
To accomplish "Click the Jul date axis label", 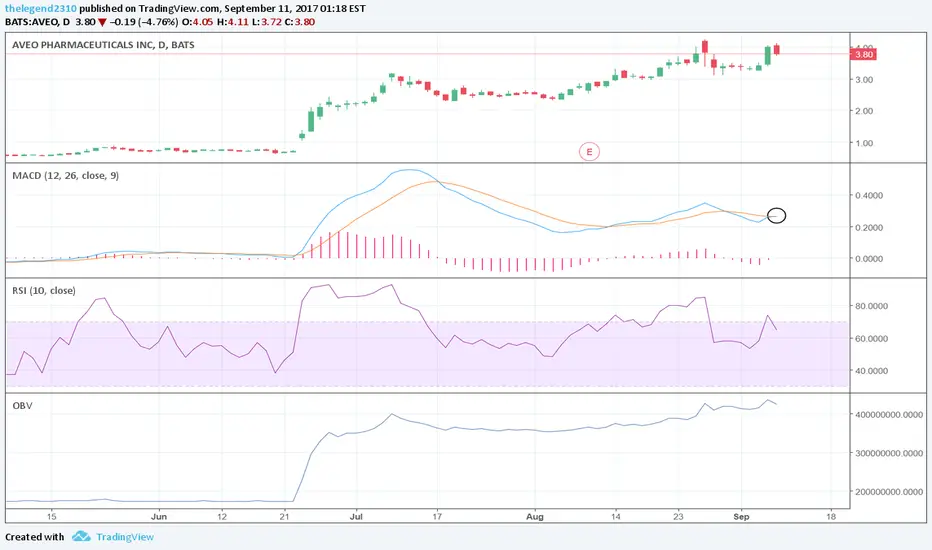I will 356,517.
